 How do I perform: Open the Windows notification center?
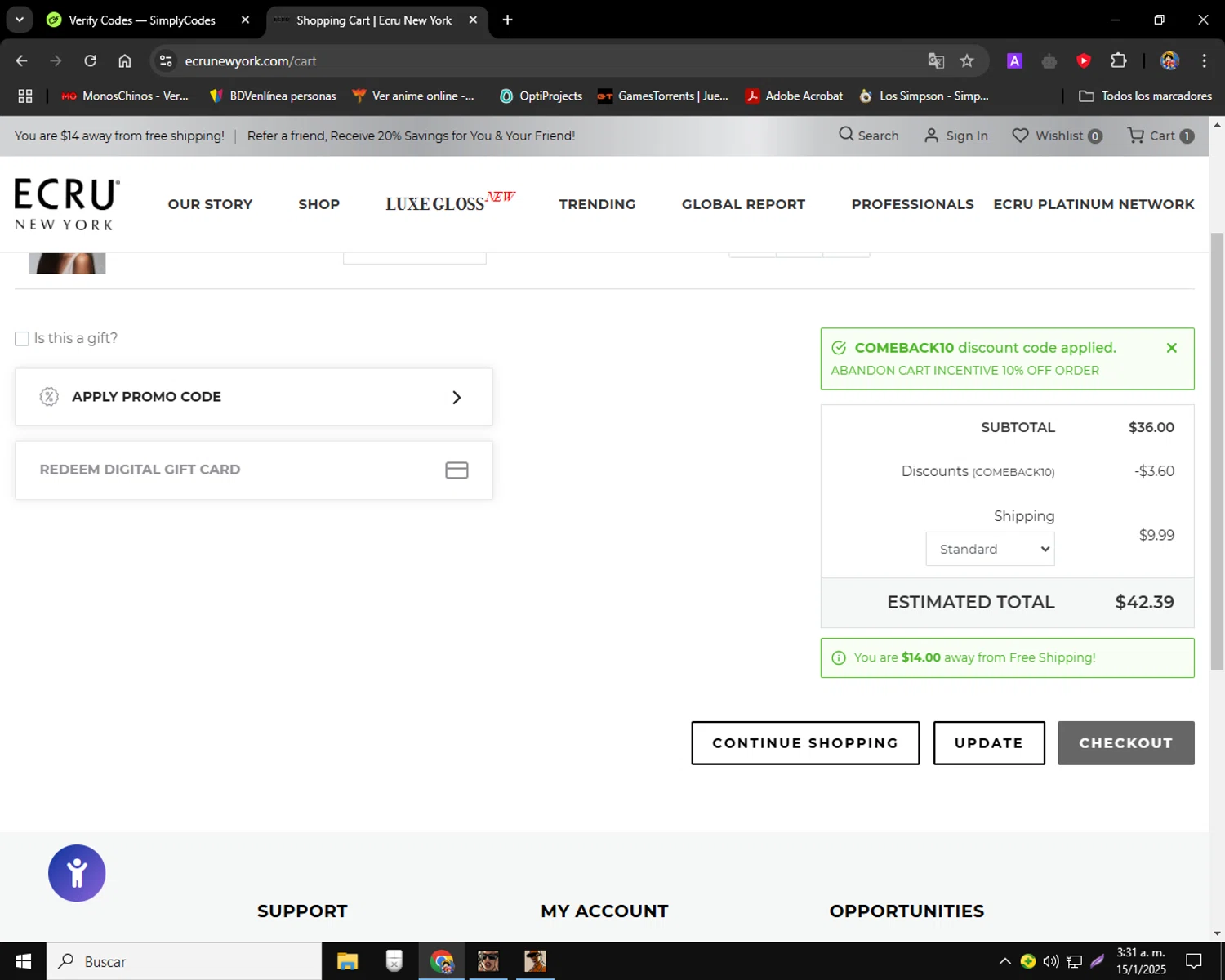click(1194, 961)
